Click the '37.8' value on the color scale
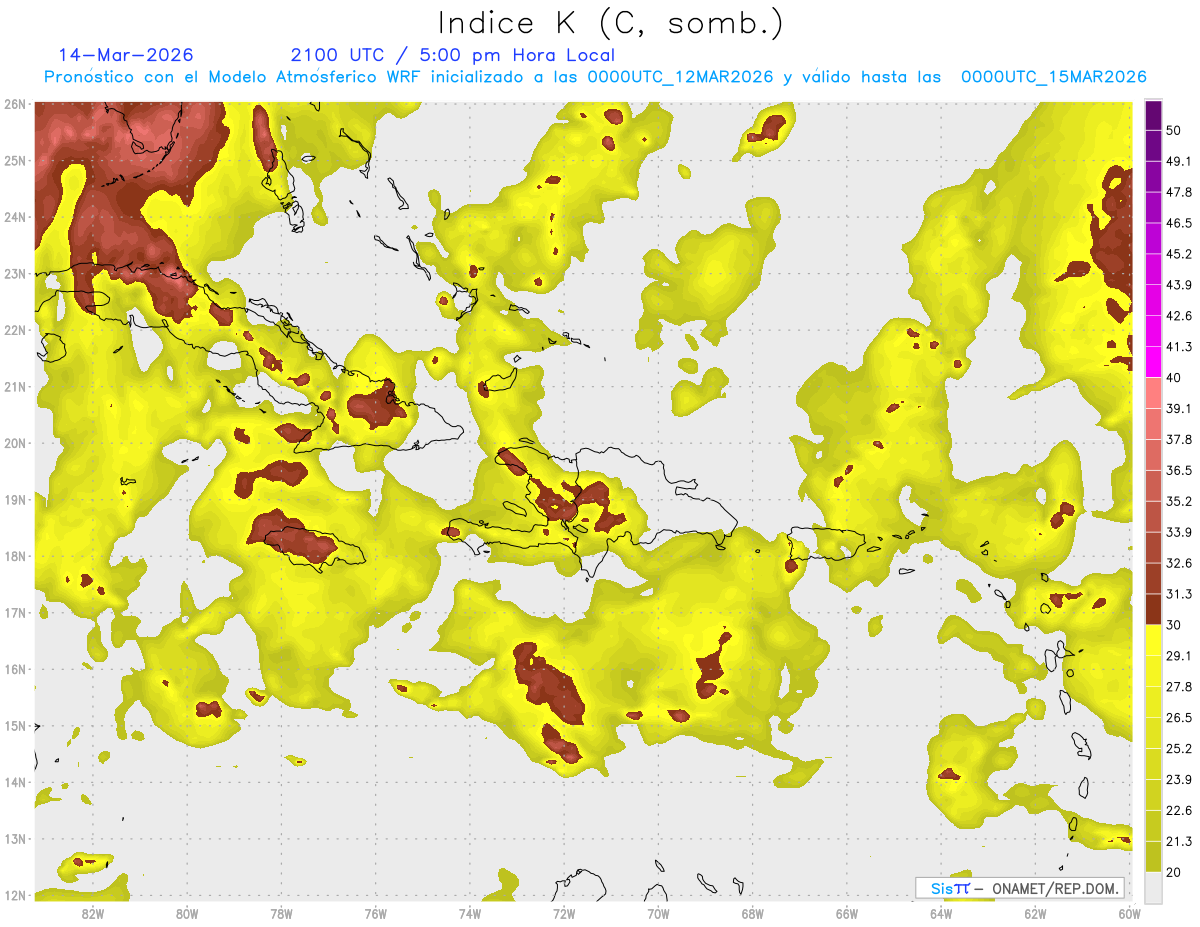Screen dimensions: 1200x927 click(x=1179, y=440)
